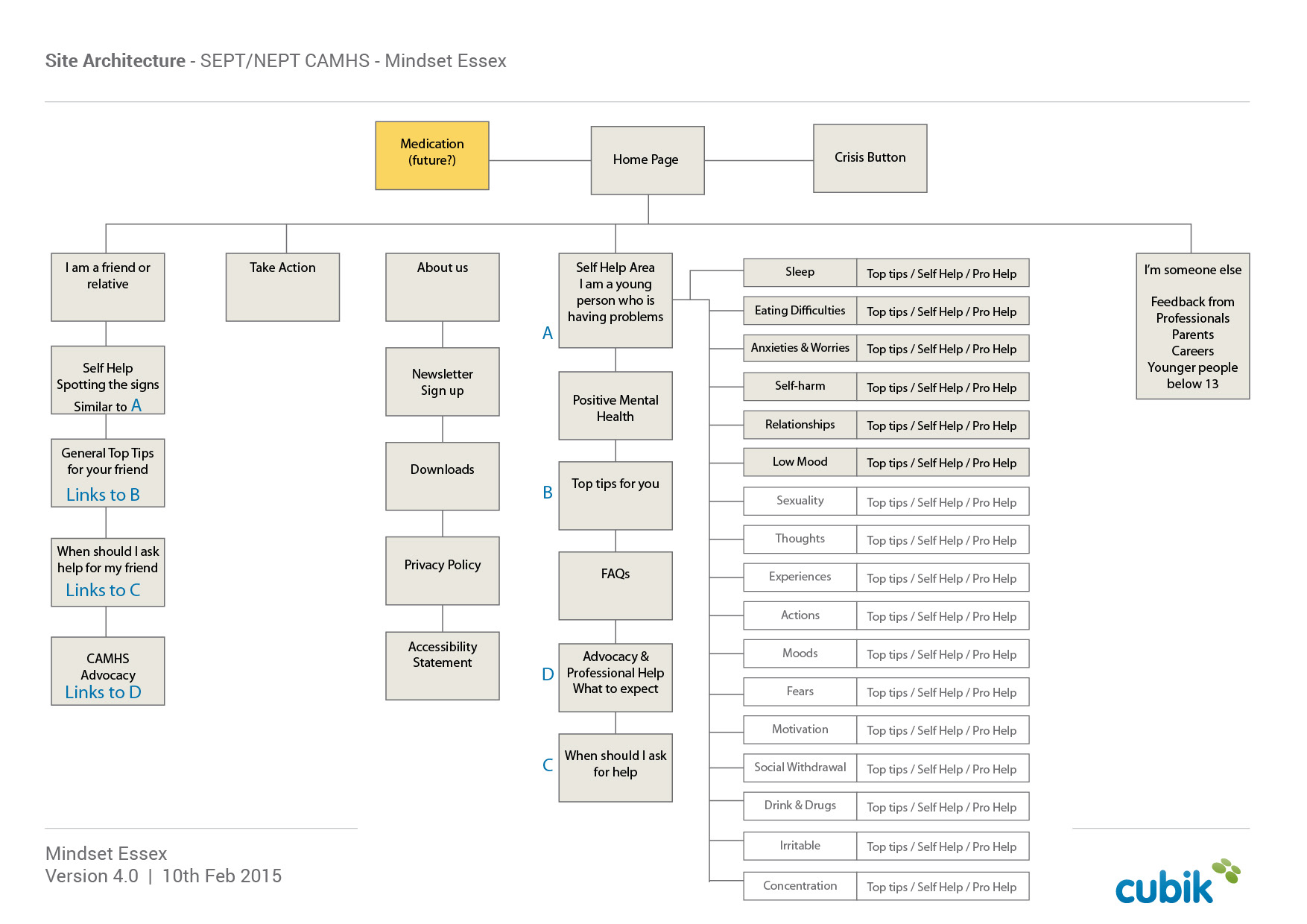Click the FAQs box
1307x924 pixels.
(x=615, y=586)
